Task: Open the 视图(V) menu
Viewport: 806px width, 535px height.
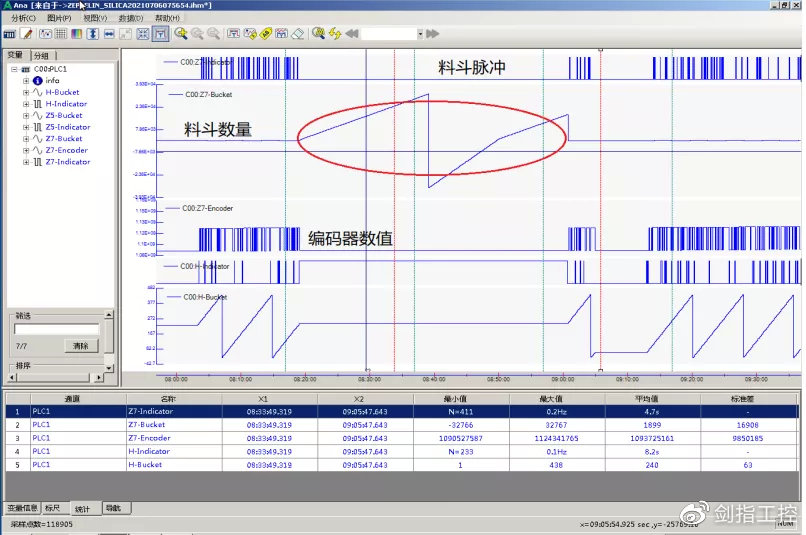Action: tap(95, 18)
